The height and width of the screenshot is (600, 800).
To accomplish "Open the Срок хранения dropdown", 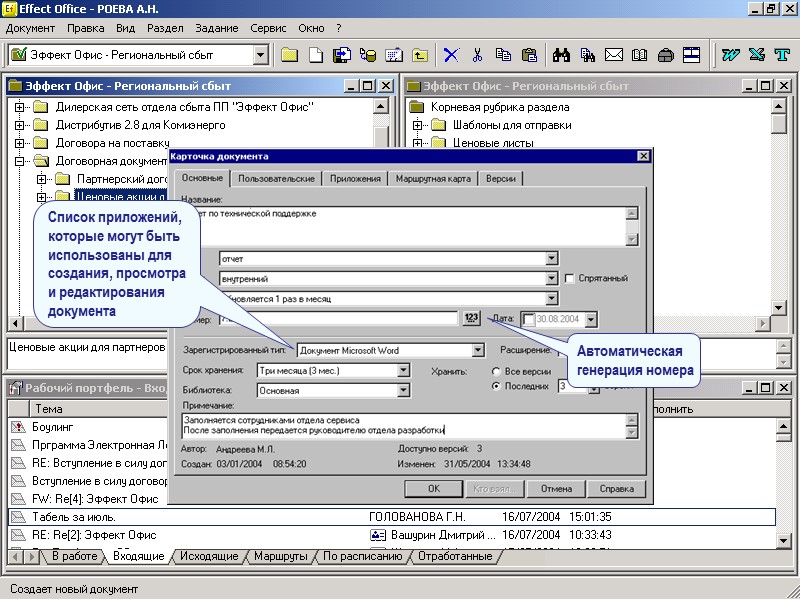I will (x=403, y=370).
